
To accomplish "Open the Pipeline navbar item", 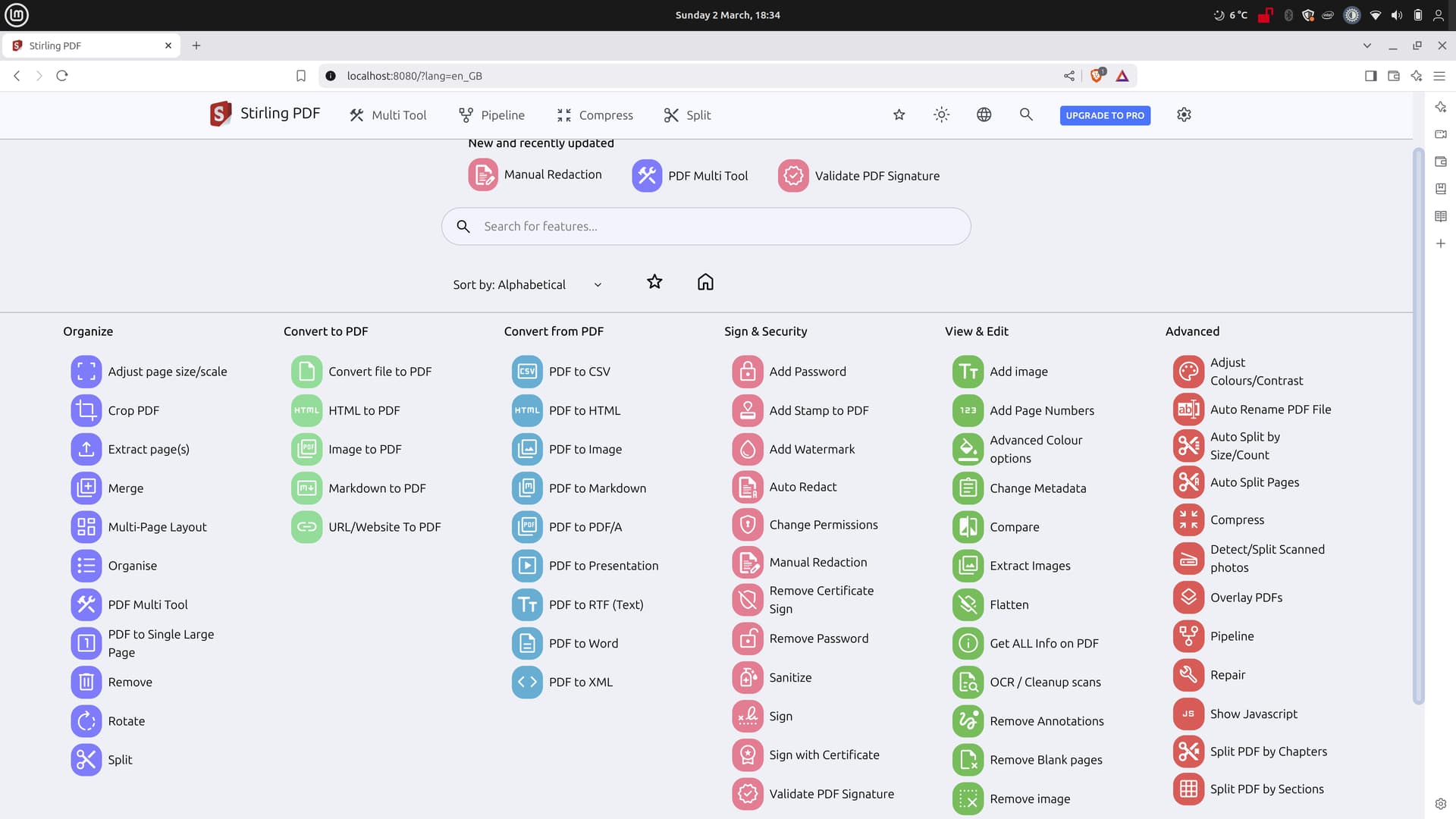I will coord(491,115).
